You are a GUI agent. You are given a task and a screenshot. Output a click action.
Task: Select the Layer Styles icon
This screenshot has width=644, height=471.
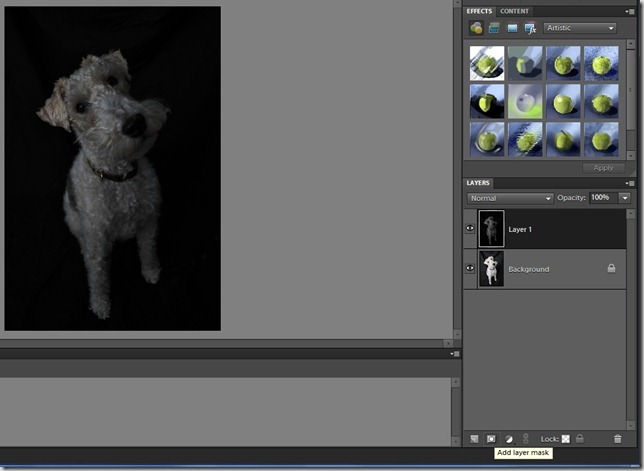pyautogui.click(x=494, y=28)
